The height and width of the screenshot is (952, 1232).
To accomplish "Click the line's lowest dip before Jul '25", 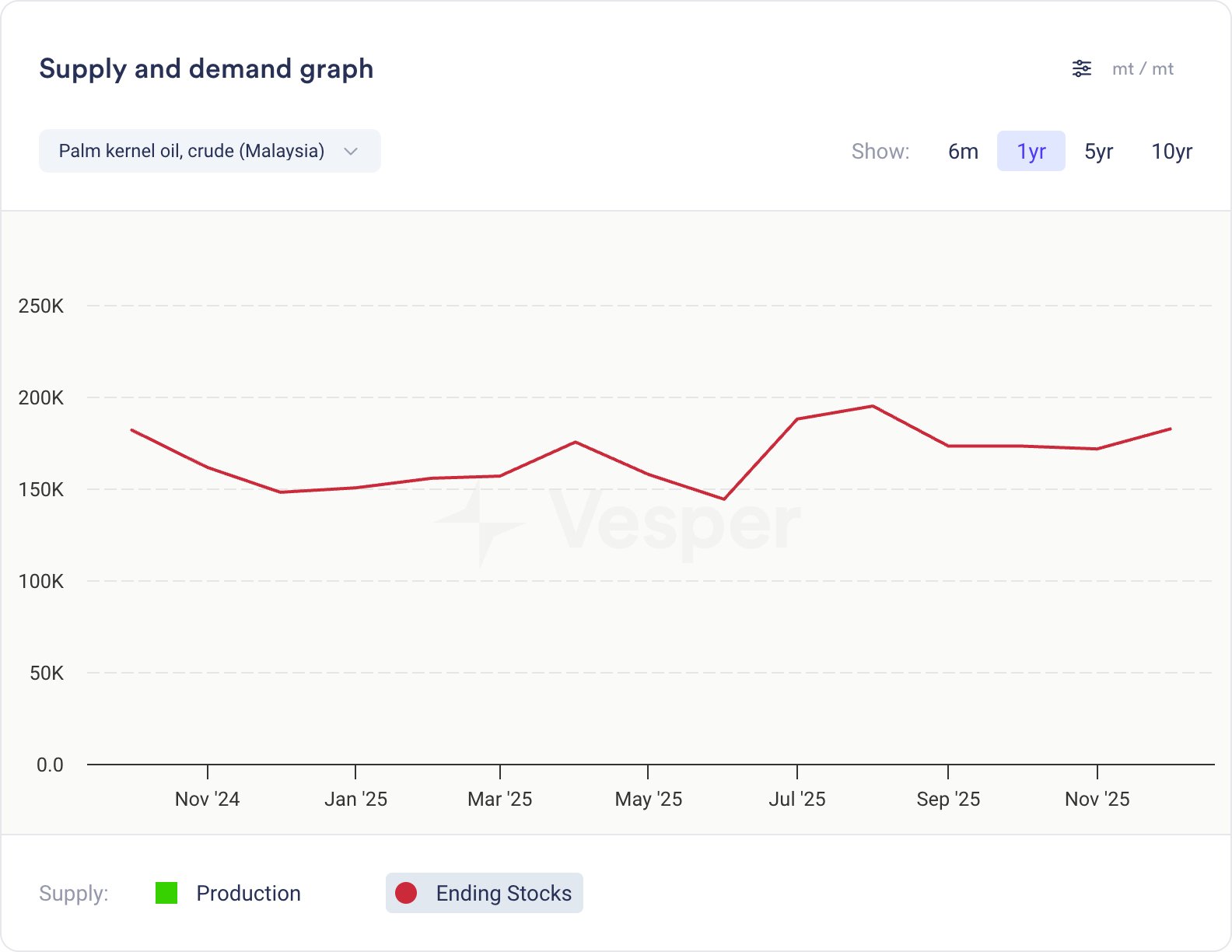I will point(724,499).
